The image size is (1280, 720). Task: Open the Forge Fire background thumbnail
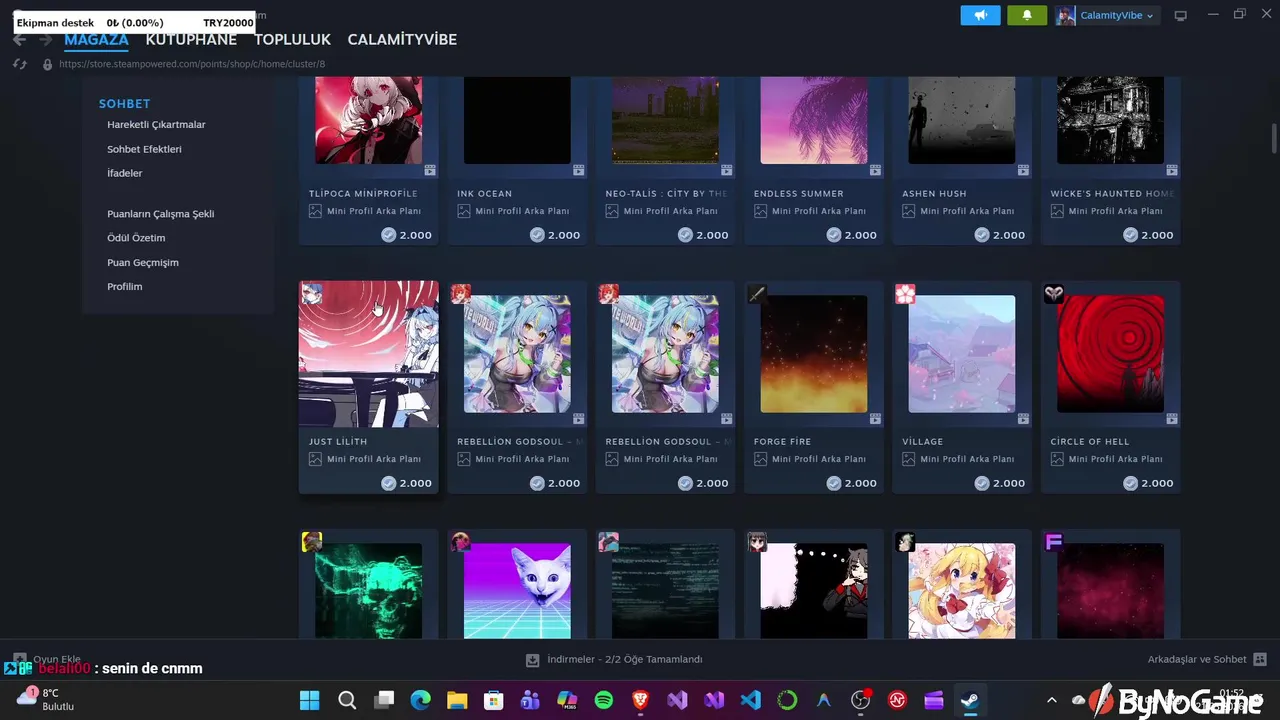(813, 354)
